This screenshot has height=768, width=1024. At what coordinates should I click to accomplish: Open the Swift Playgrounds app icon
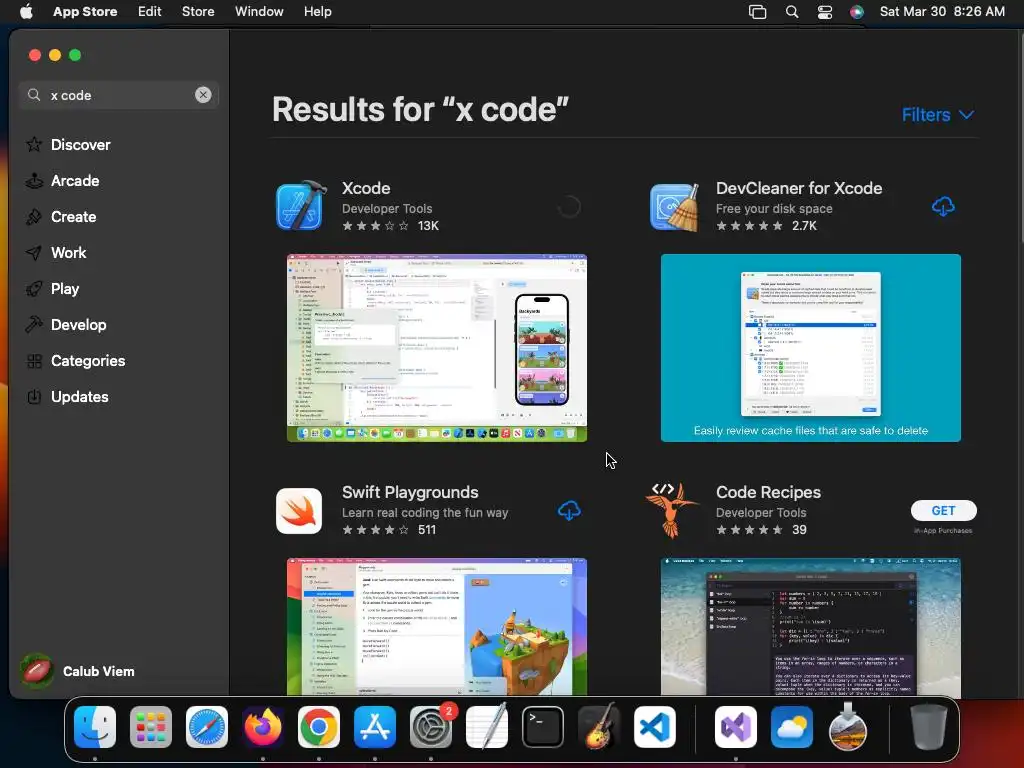pos(299,511)
